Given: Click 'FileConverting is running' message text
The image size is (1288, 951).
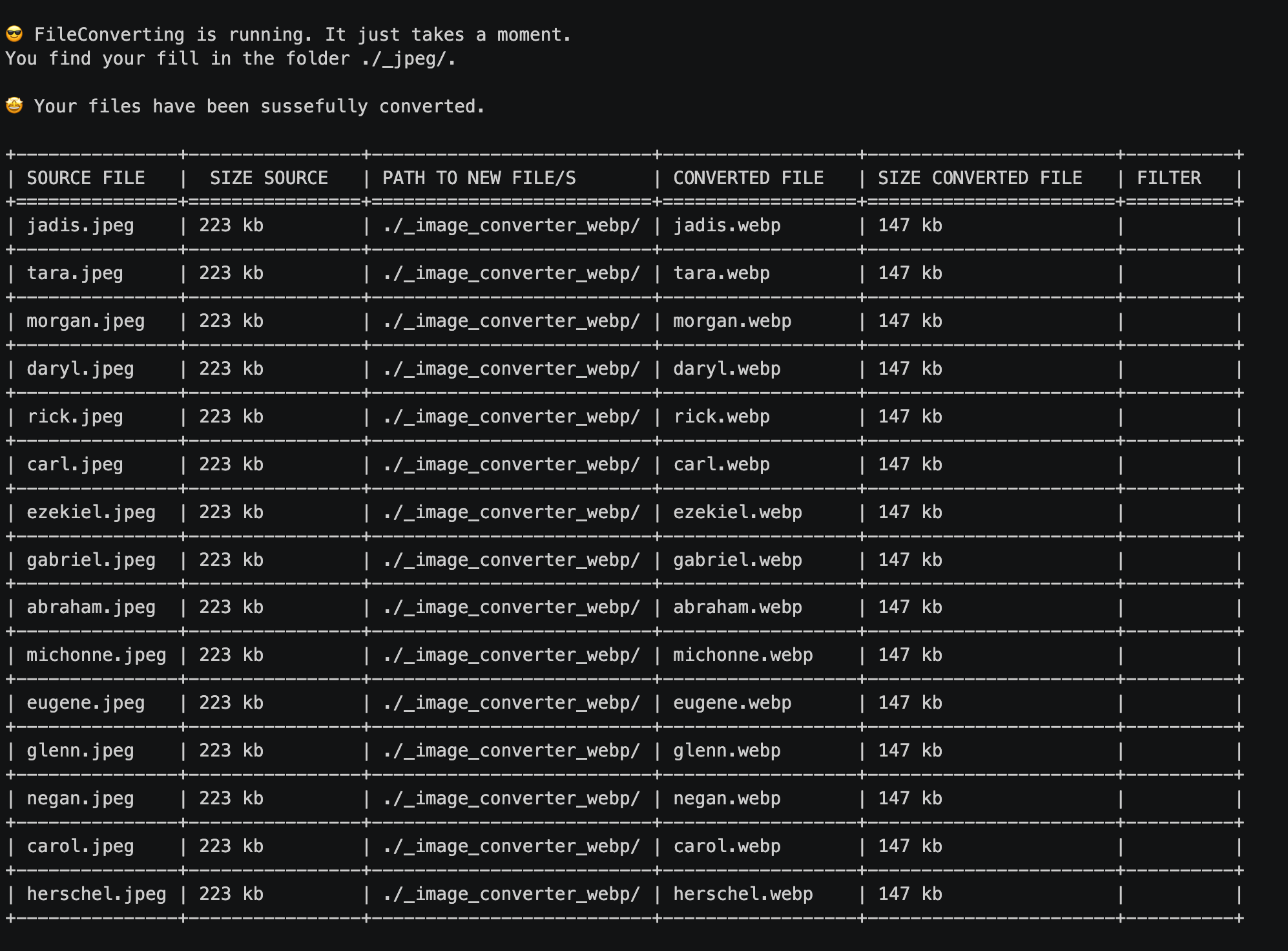Looking at the screenshot, I should pos(303,34).
